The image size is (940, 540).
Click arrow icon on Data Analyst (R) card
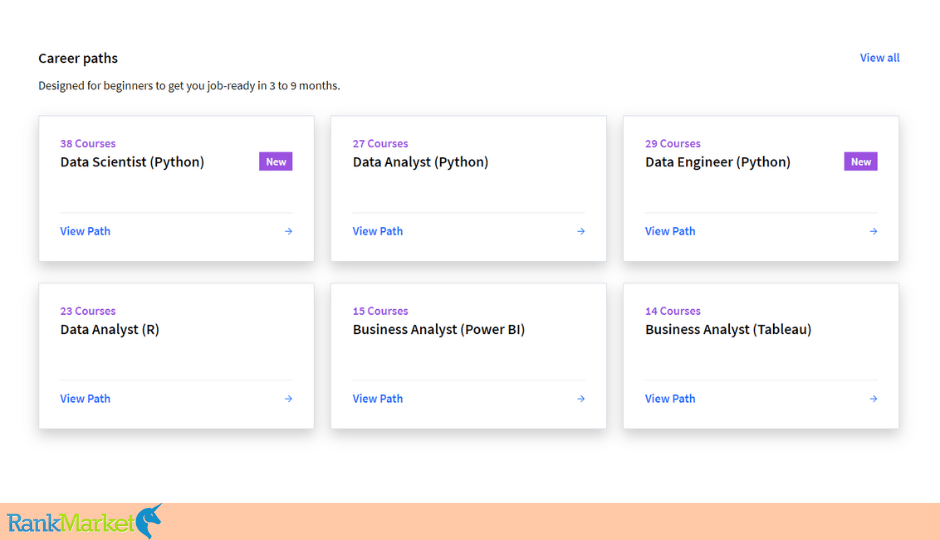288,399
